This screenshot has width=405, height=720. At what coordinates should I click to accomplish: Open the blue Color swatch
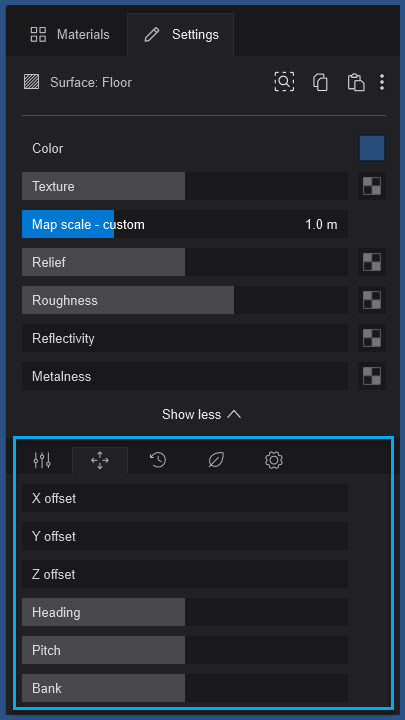[372, 148]
